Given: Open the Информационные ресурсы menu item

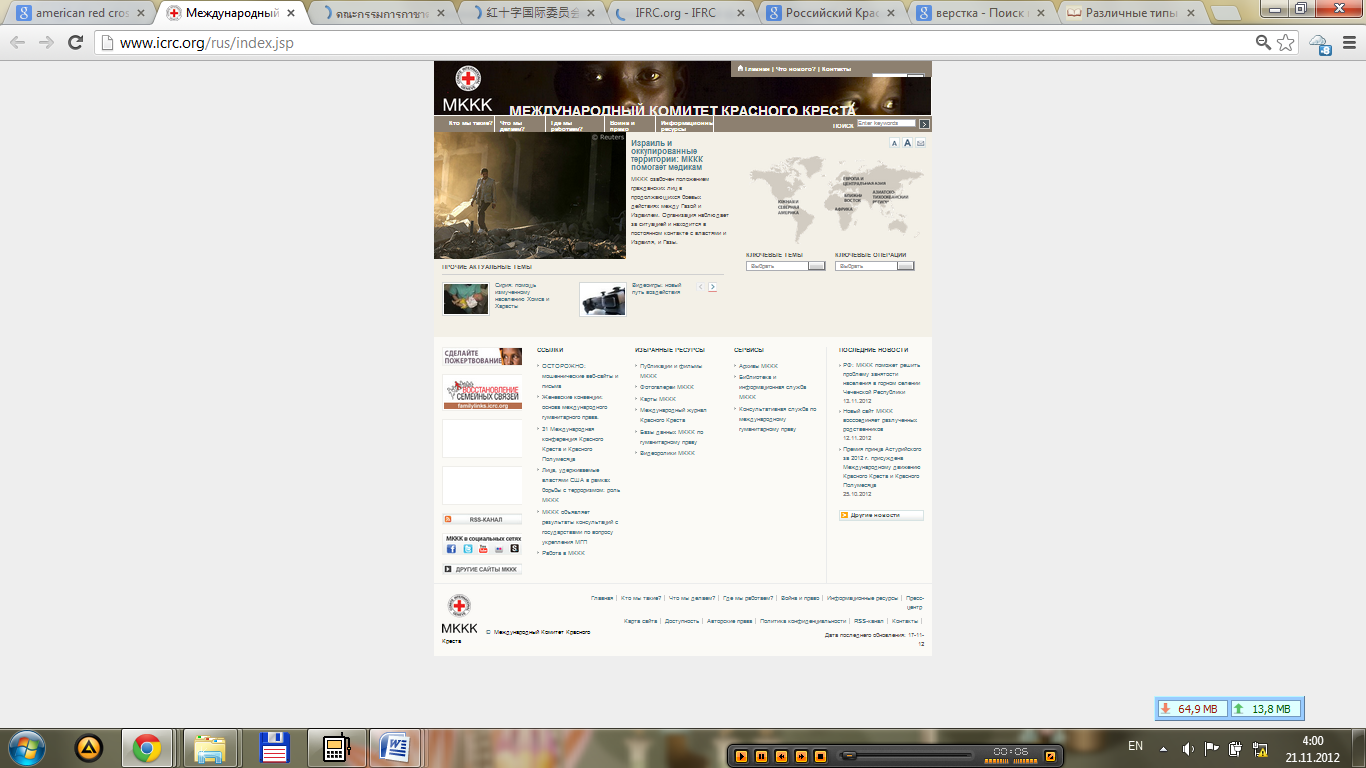Looking at the screenshot, I should pyautogui.click(x=685, y=125).
